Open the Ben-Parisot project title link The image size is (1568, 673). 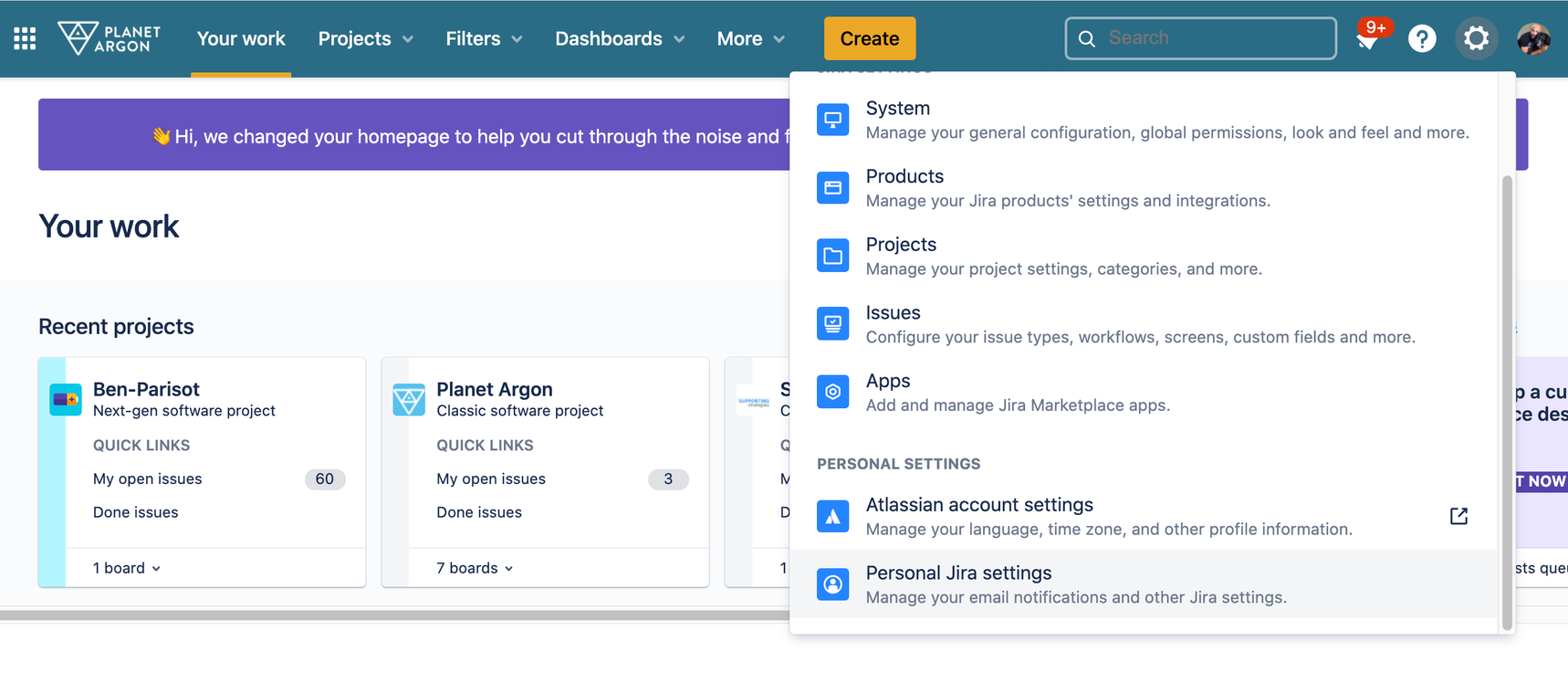click(146, 389)
